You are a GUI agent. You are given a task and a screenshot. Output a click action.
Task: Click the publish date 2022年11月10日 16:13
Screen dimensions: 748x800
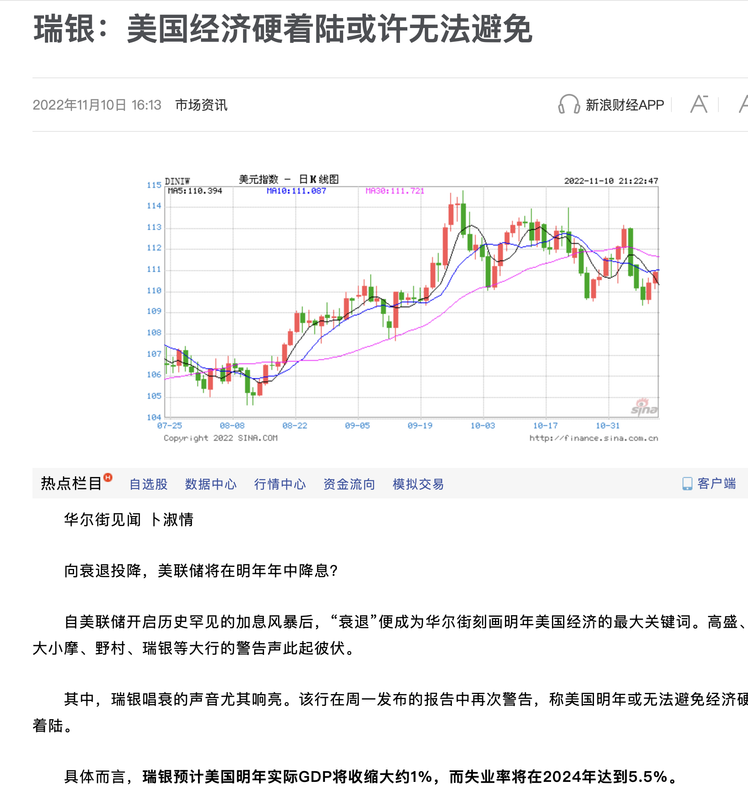(x=97, y=105)
